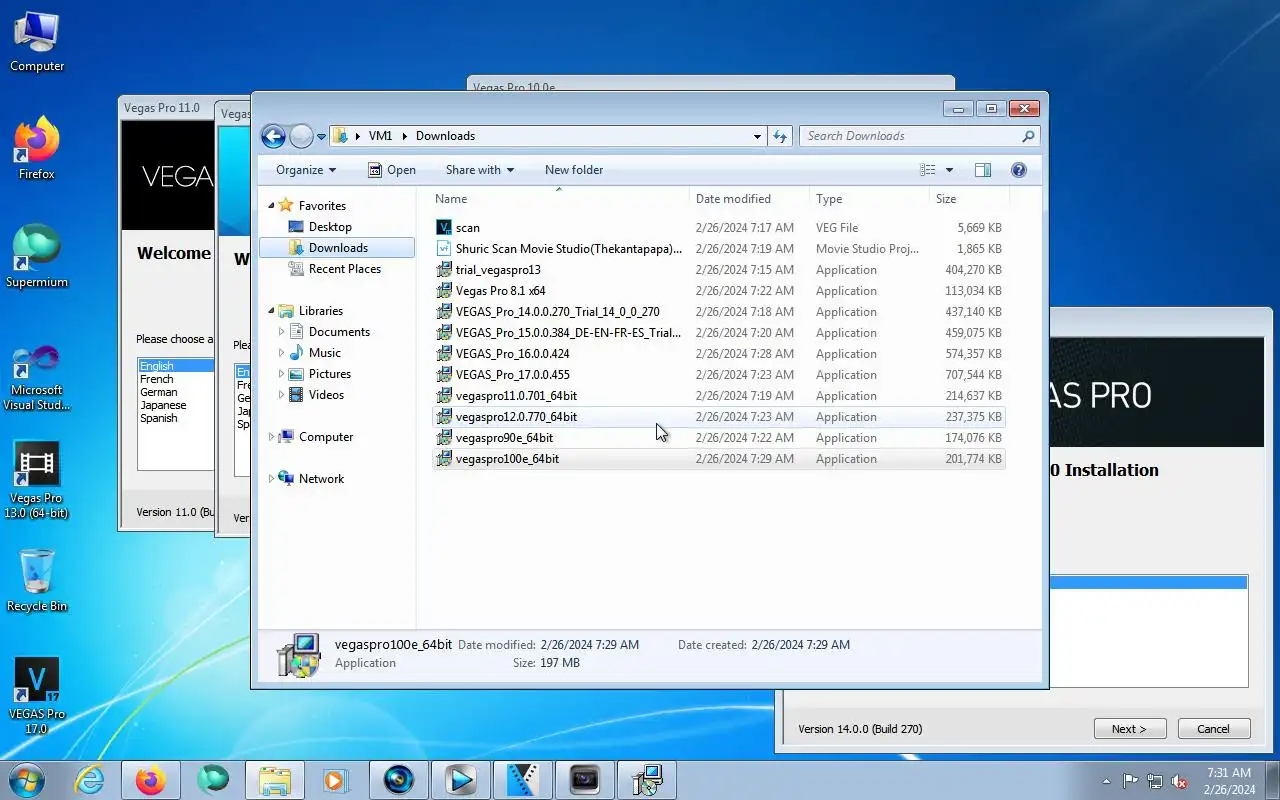
Task: Select VEGAS_Pro_17.0.0.455 file
Action: tap(718, 375)
